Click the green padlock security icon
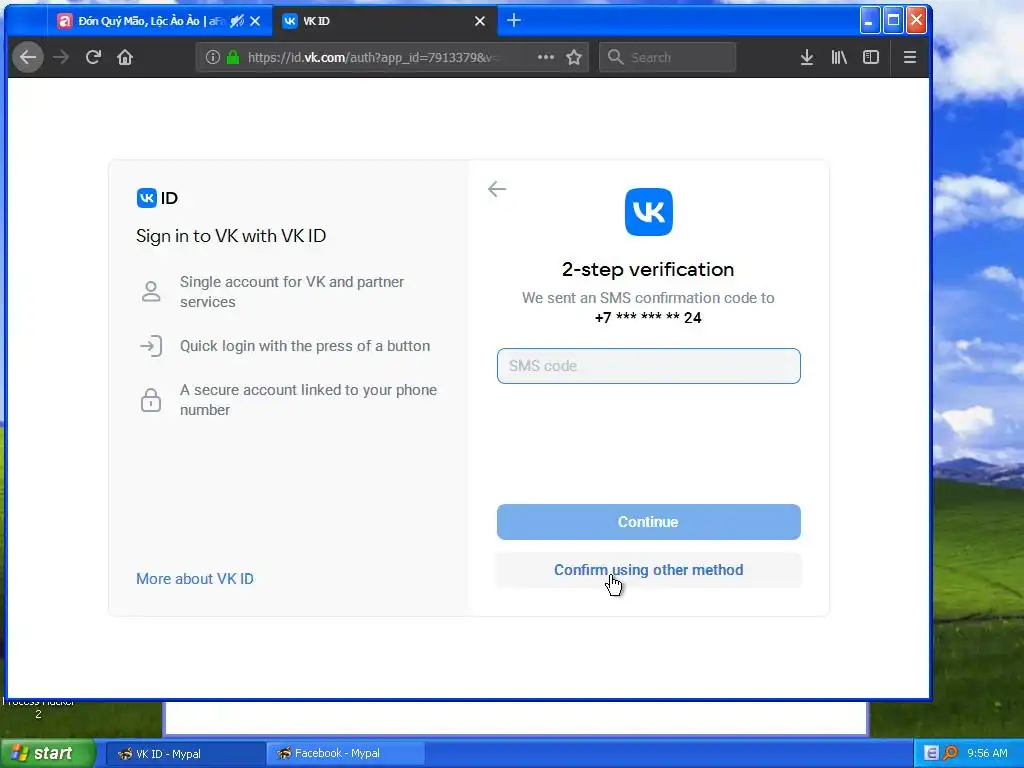1024x768 pixels. coord(233,57)
